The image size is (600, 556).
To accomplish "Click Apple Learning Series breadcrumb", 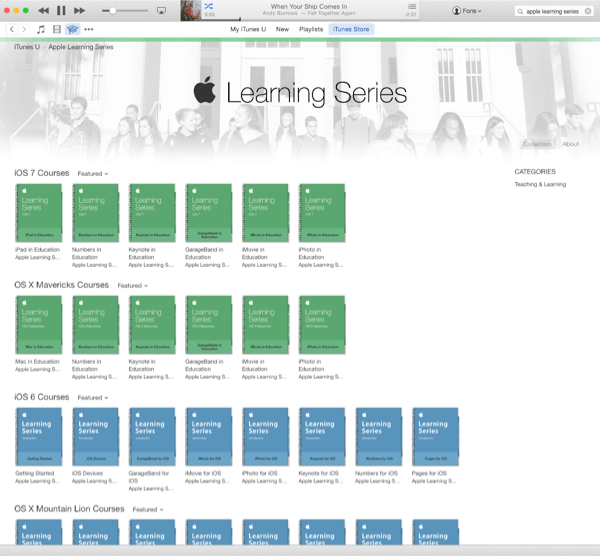I will pos(81,47).
